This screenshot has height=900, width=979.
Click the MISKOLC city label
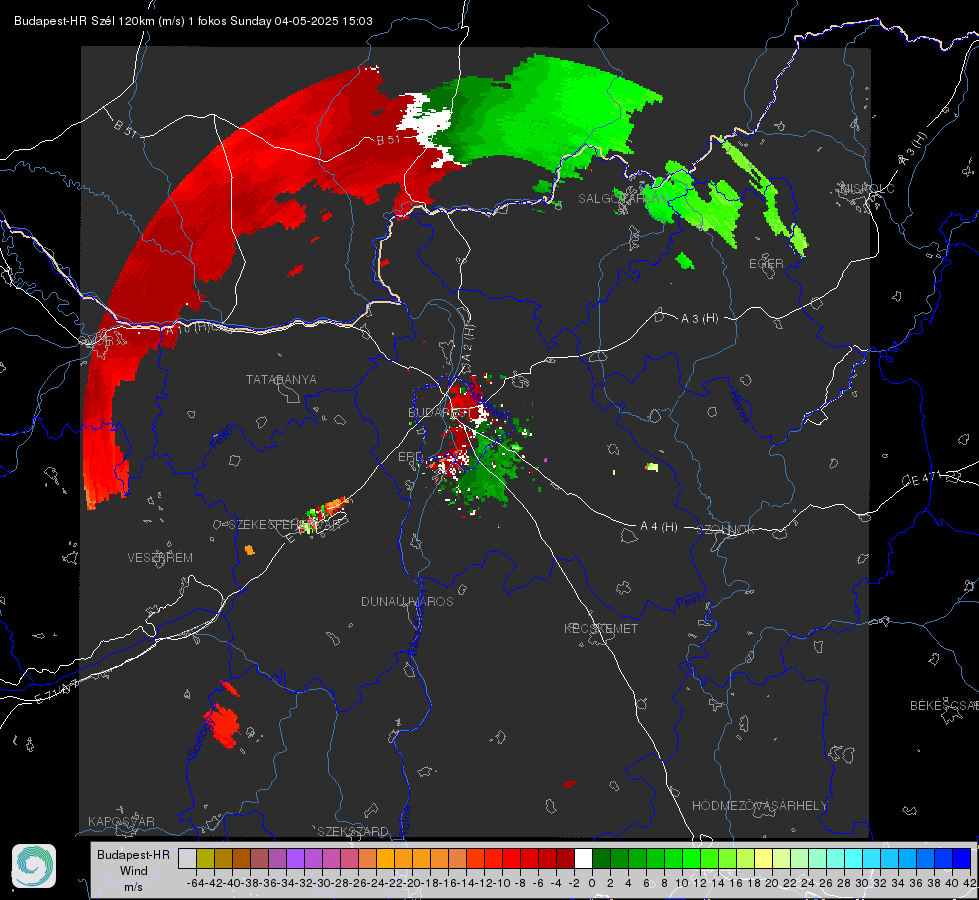(x=867, y=188)
